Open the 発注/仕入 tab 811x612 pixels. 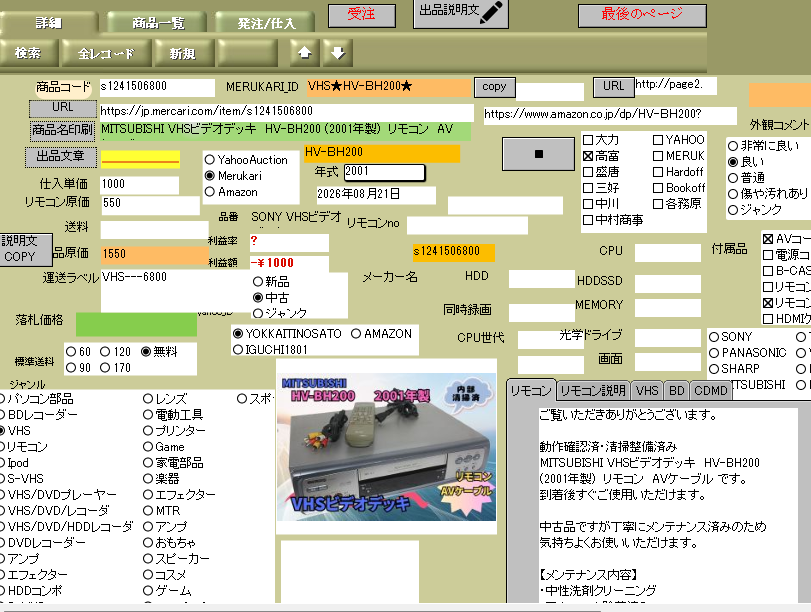(x=265, y=23)
